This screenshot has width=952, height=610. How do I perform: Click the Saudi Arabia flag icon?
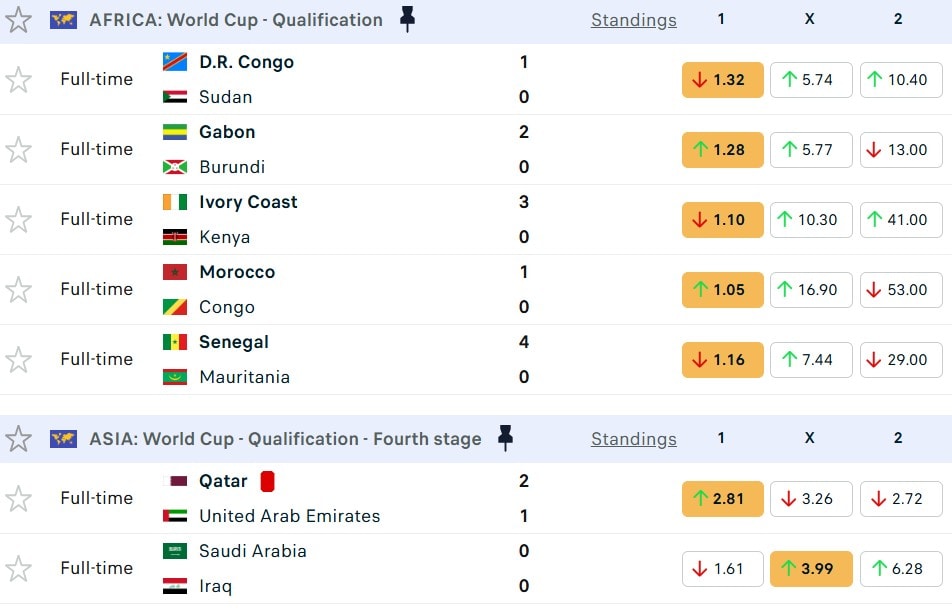pyautogui.click(x=175, y=551)
